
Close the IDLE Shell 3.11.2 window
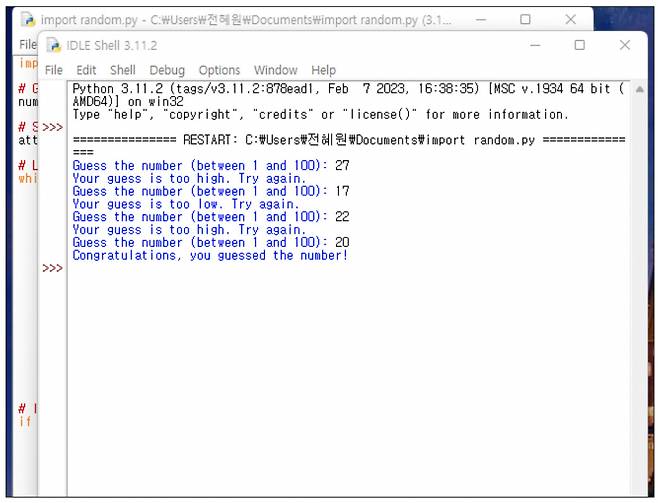tap(625, 45)
